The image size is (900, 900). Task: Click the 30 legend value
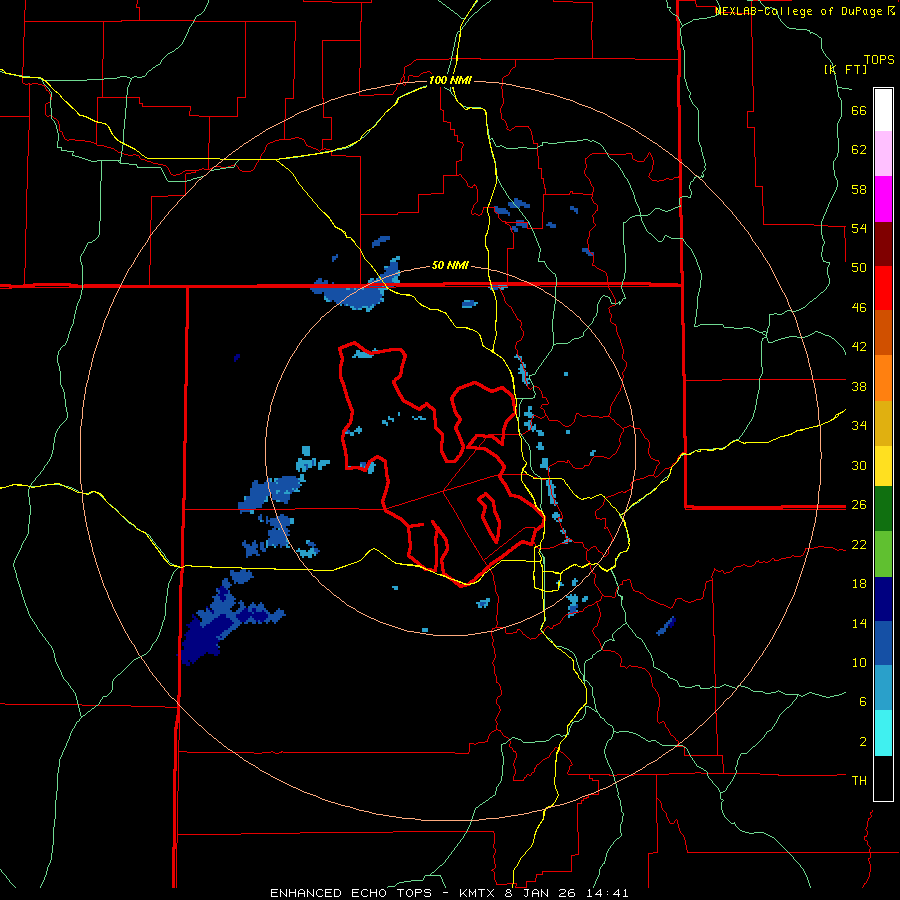tap(859, 465)
